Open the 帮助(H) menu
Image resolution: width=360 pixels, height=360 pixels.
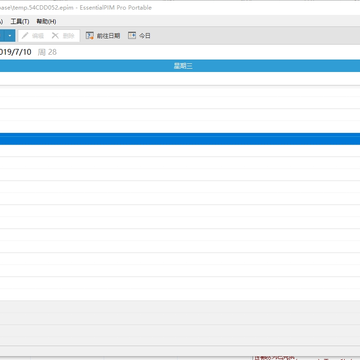click(46, 22)
